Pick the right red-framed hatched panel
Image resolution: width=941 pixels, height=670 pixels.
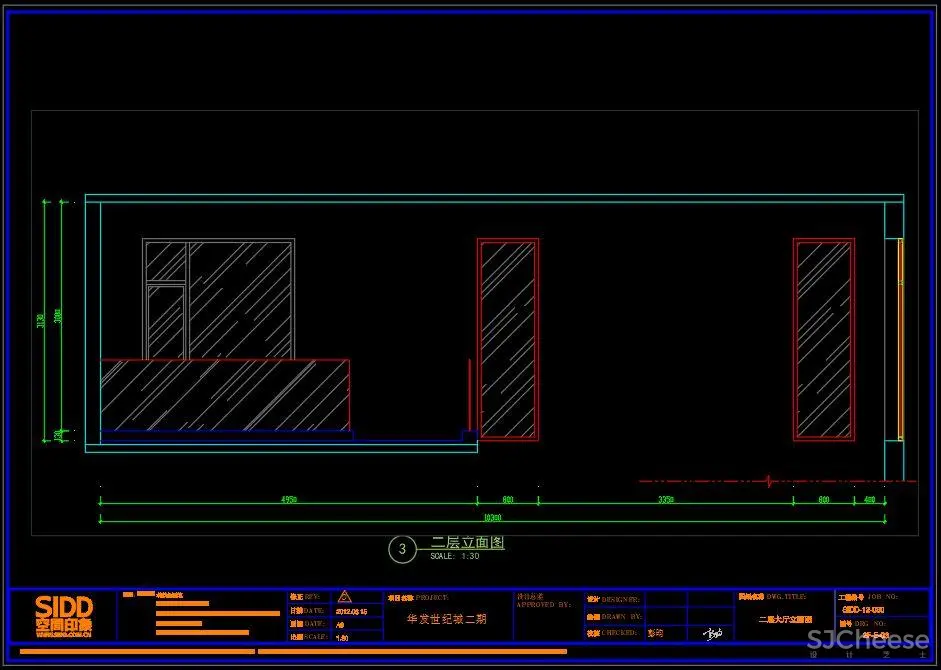(x=824, y=339)
